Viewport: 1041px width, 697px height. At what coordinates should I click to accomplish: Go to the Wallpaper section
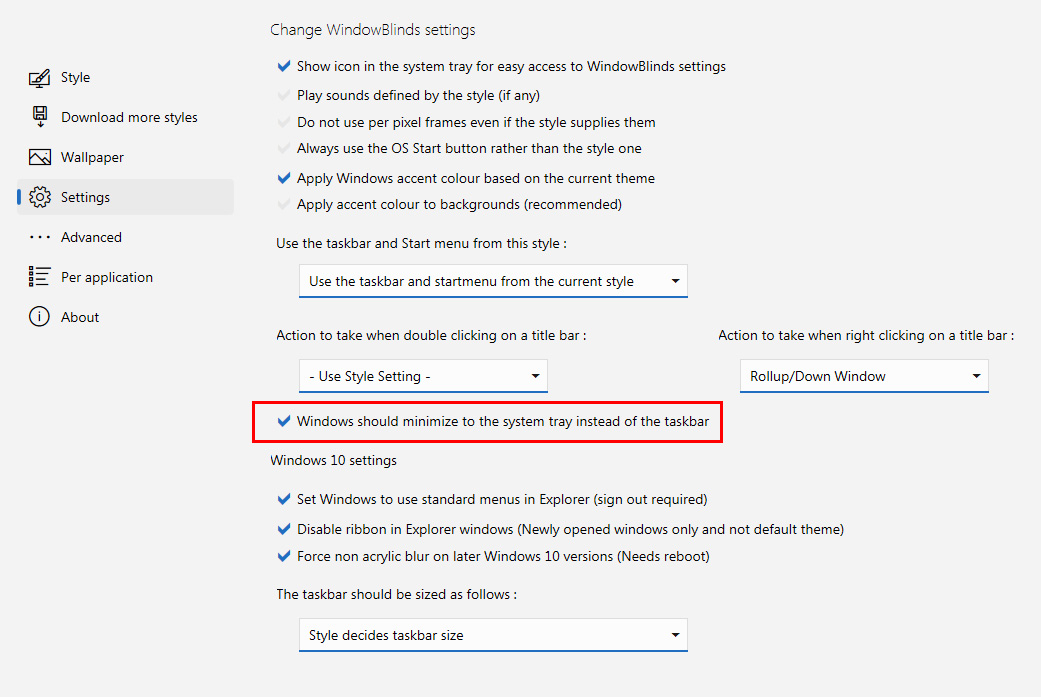pos(92,157)
